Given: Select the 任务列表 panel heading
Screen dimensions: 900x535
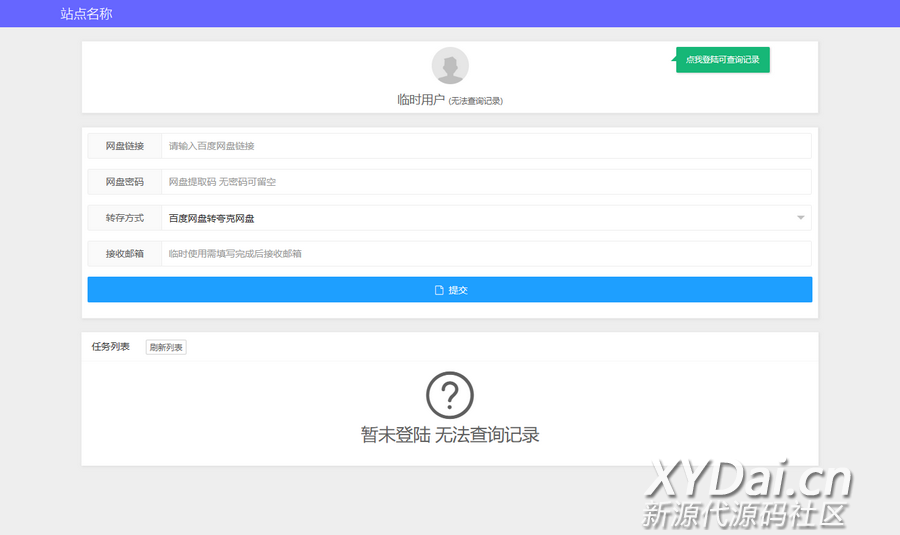Looking at the screenshot, I should tap(111, 347).
